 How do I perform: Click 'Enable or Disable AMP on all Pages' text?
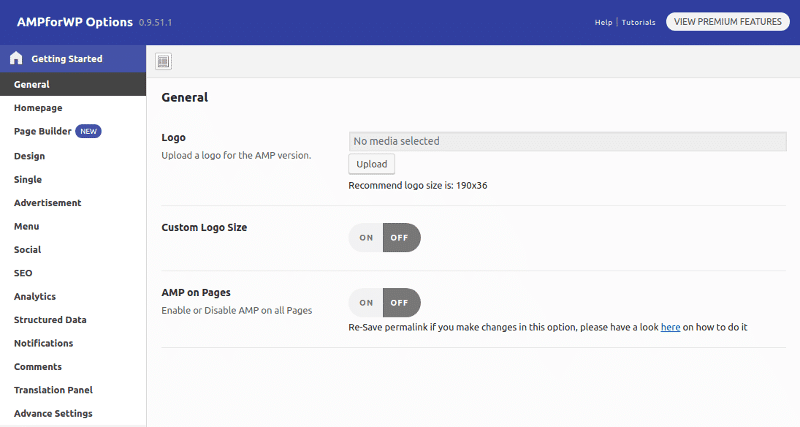[237, 310]
